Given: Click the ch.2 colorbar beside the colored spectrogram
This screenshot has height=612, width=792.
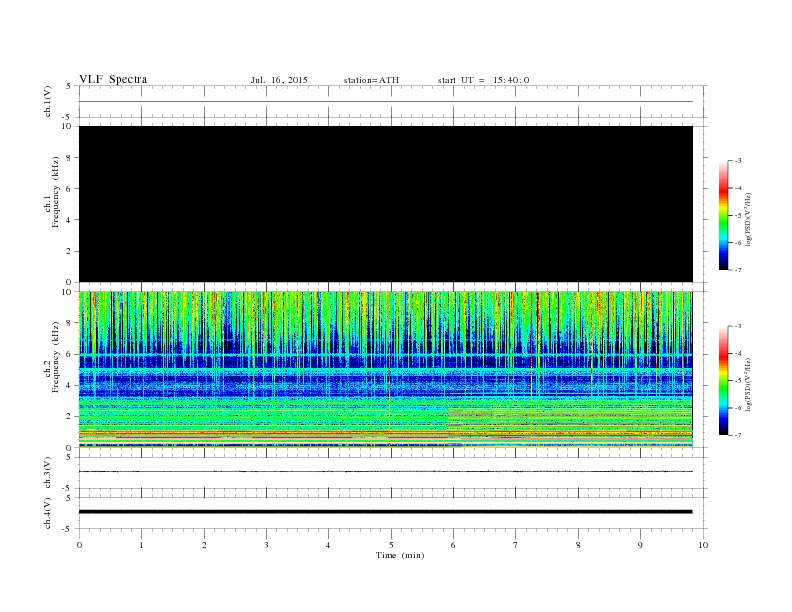Looking at the screenshot, I should point(724,380).
